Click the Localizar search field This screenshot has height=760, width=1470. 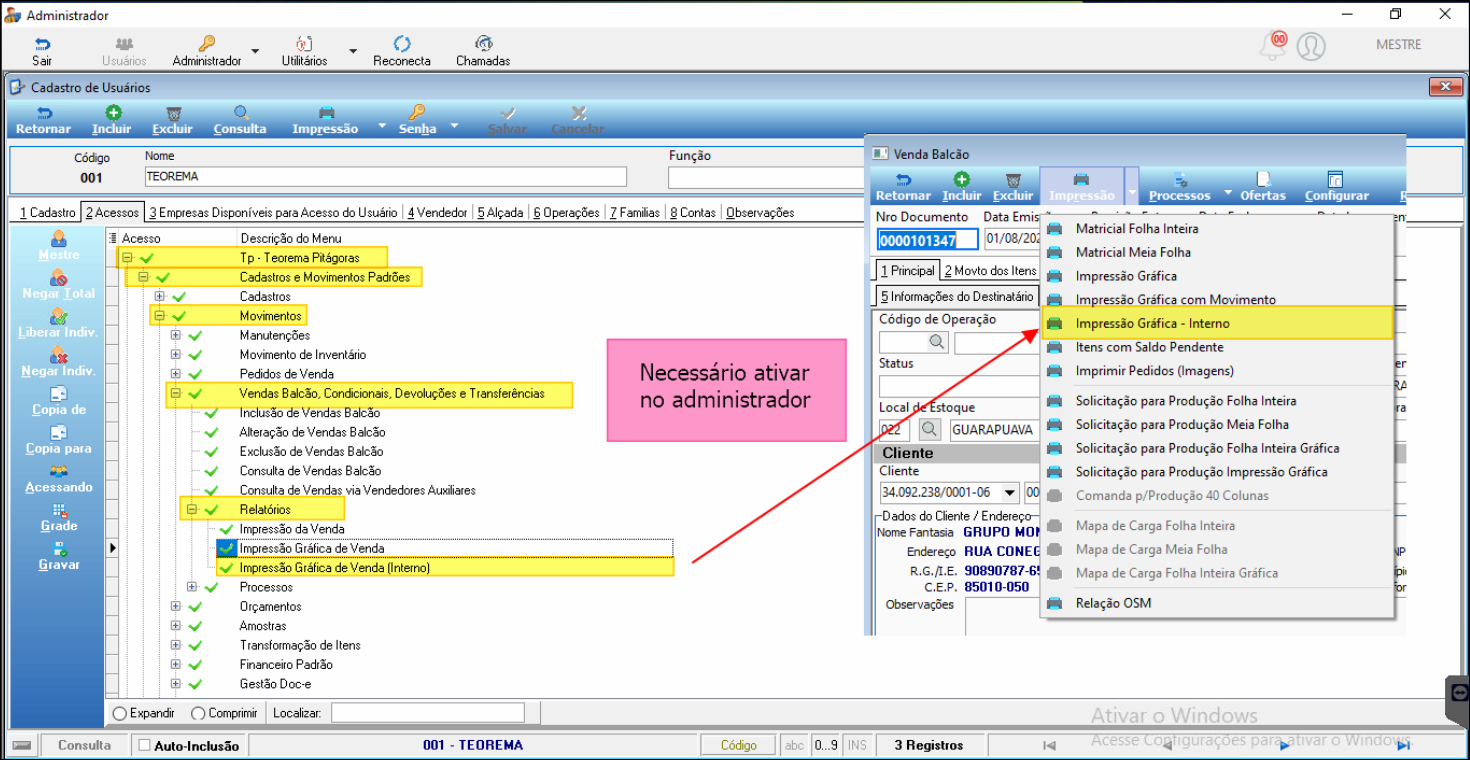(x=428, y=713)
